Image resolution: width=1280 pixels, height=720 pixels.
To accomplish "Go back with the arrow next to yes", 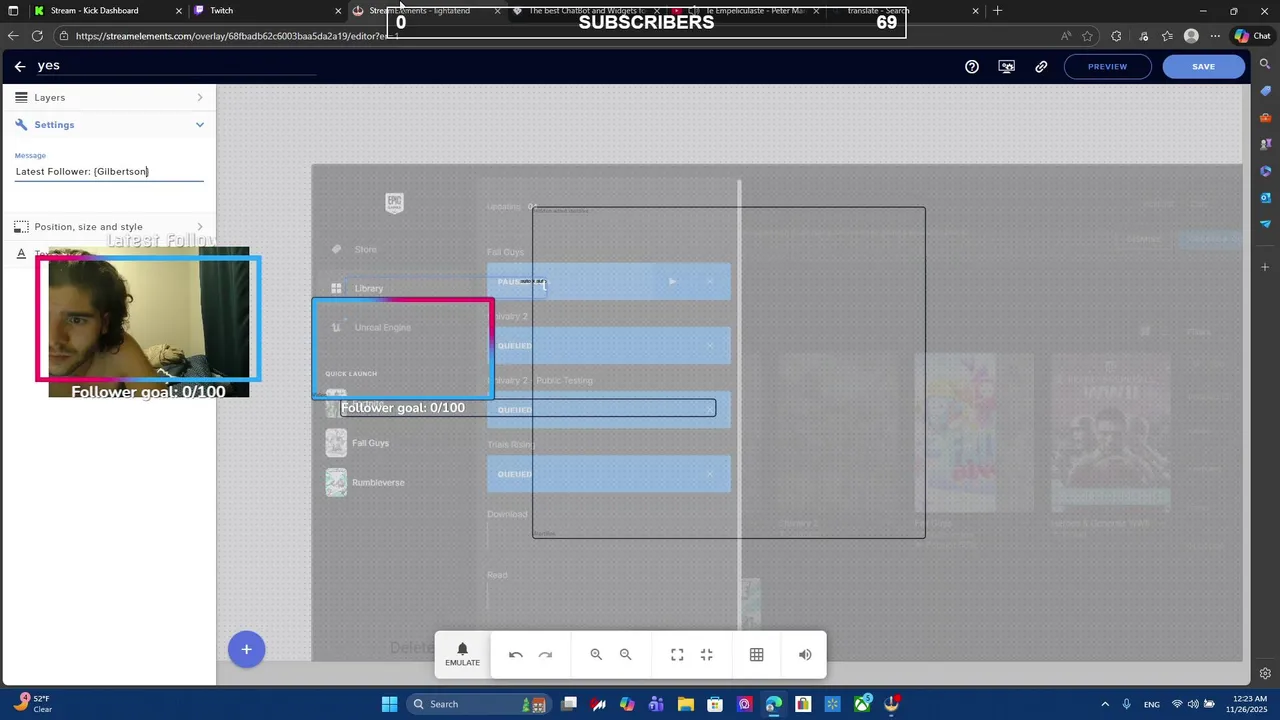I will coord(20,66).
